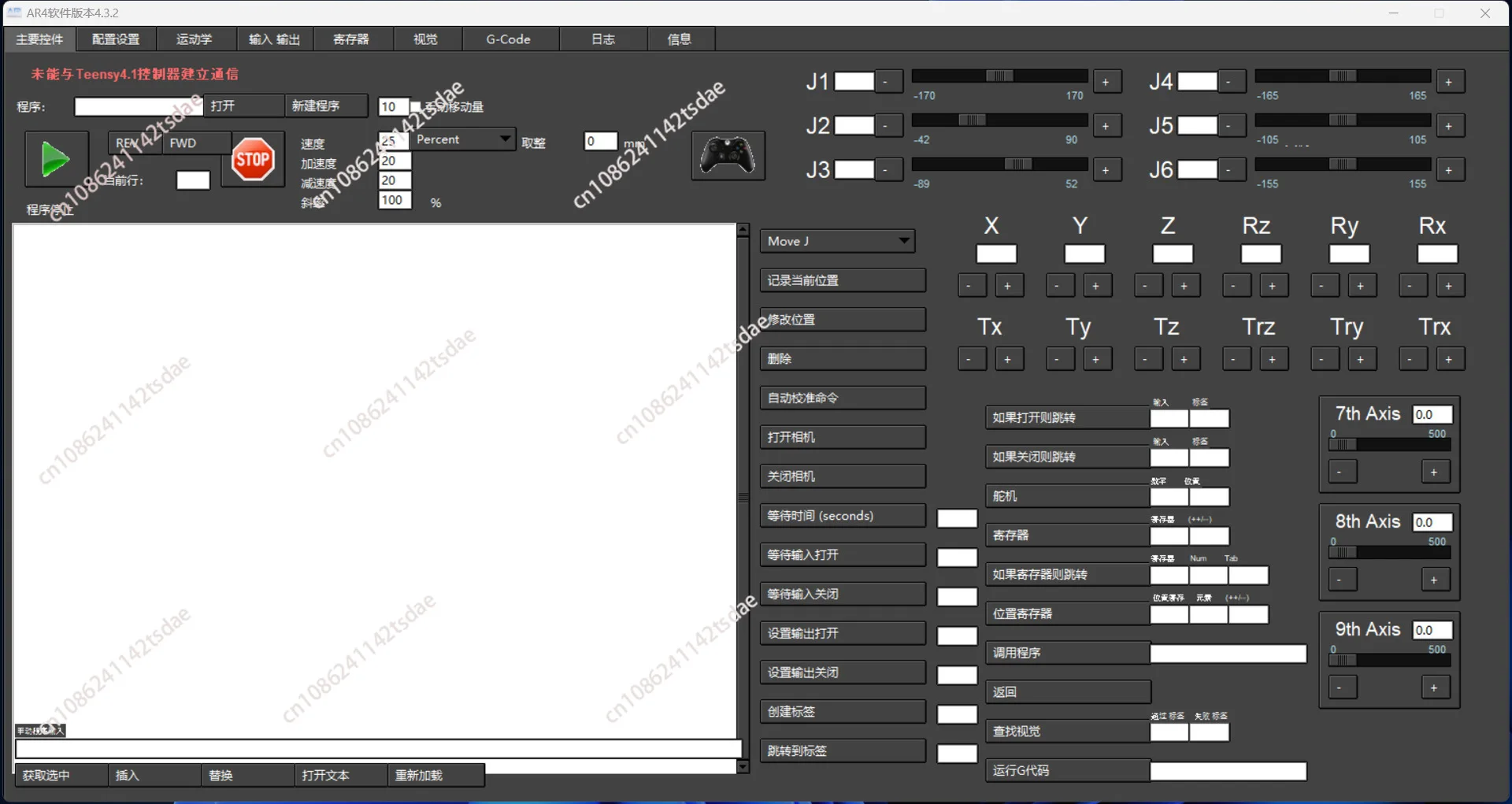1512x804 pixels.
Task: Click the 获取选中 button
Action: pos(61,776)
